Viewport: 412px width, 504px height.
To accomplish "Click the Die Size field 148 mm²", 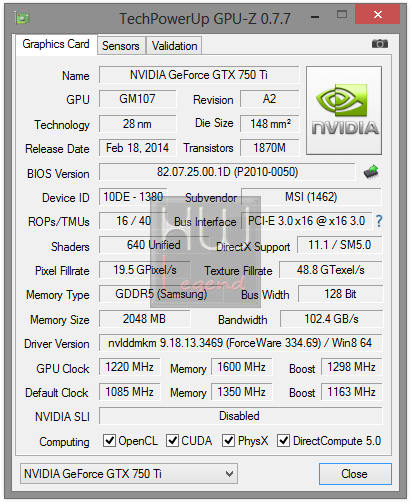I will click(x=269, y=124).
